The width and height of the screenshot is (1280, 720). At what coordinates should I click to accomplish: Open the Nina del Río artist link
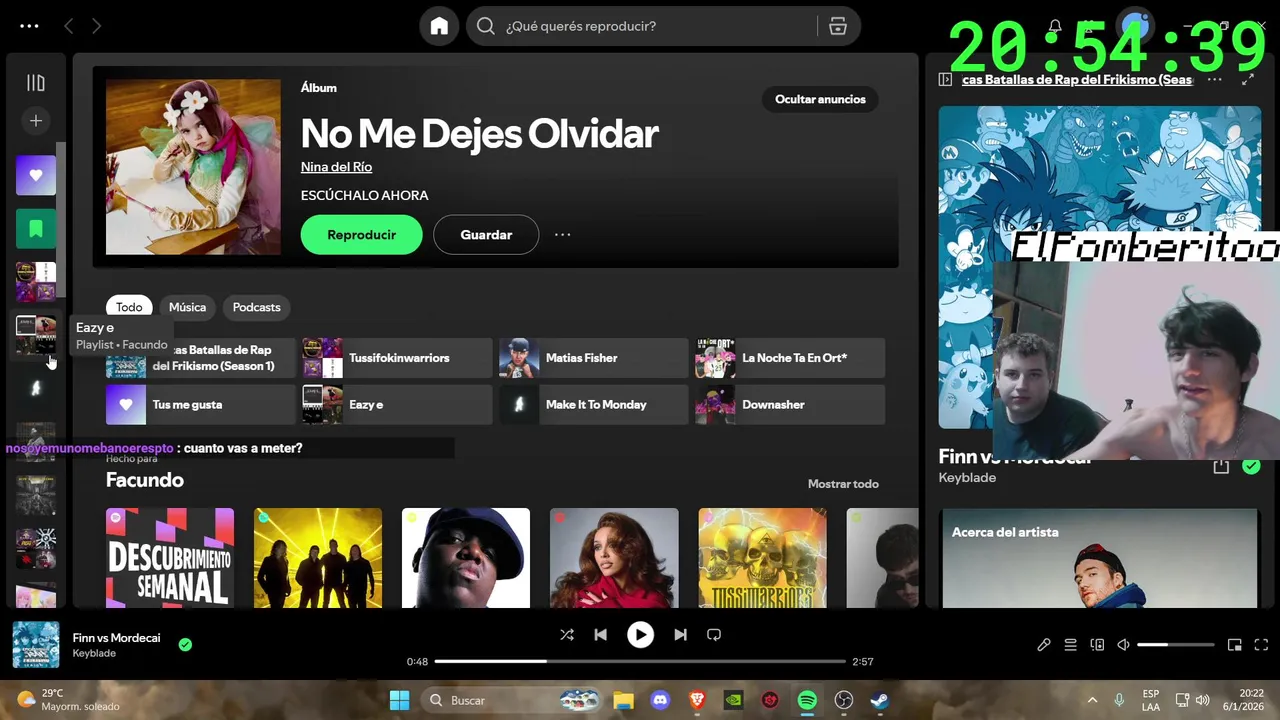tap(336, 167)
